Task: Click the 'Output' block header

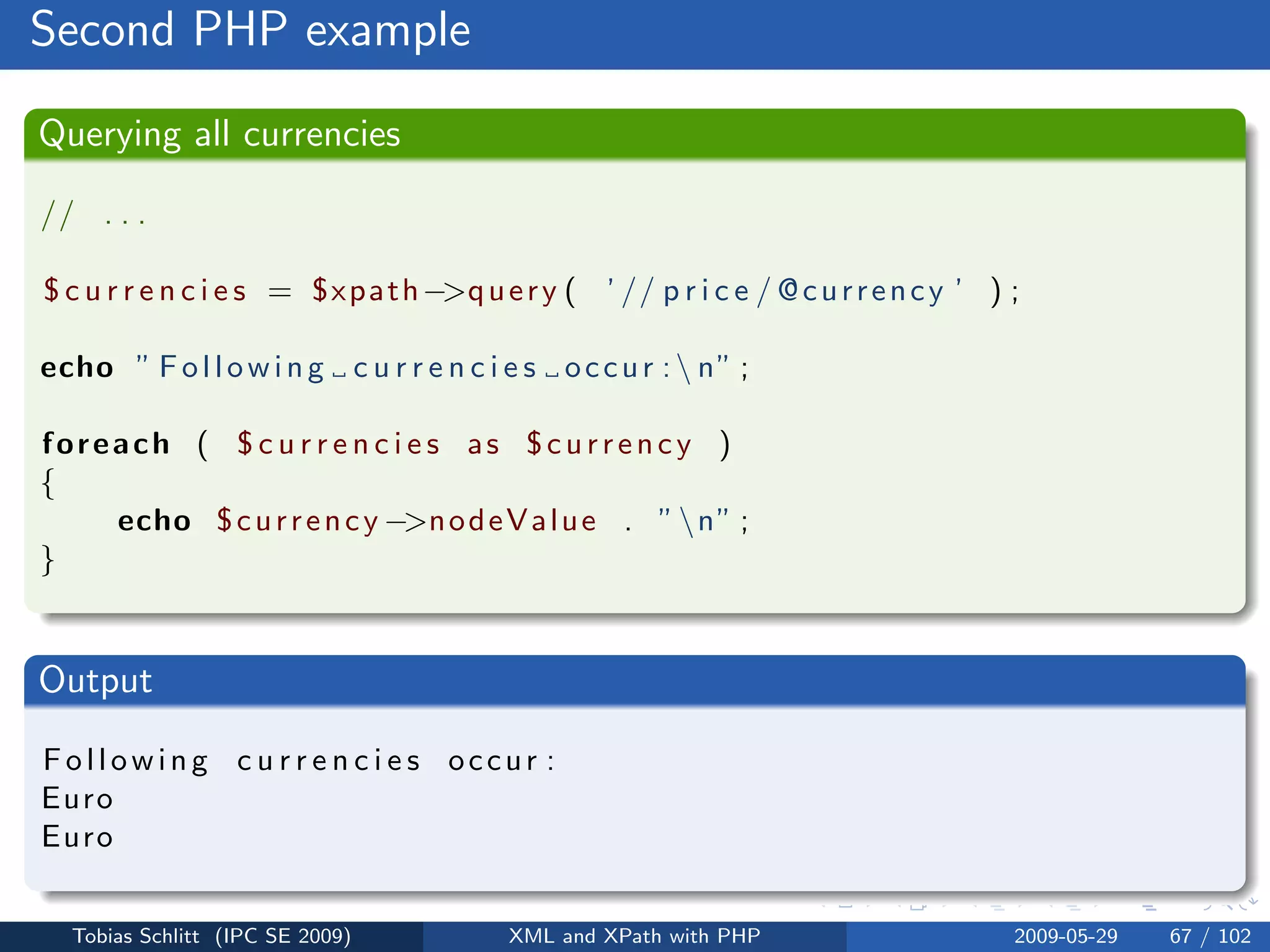Action: point(95,680)
